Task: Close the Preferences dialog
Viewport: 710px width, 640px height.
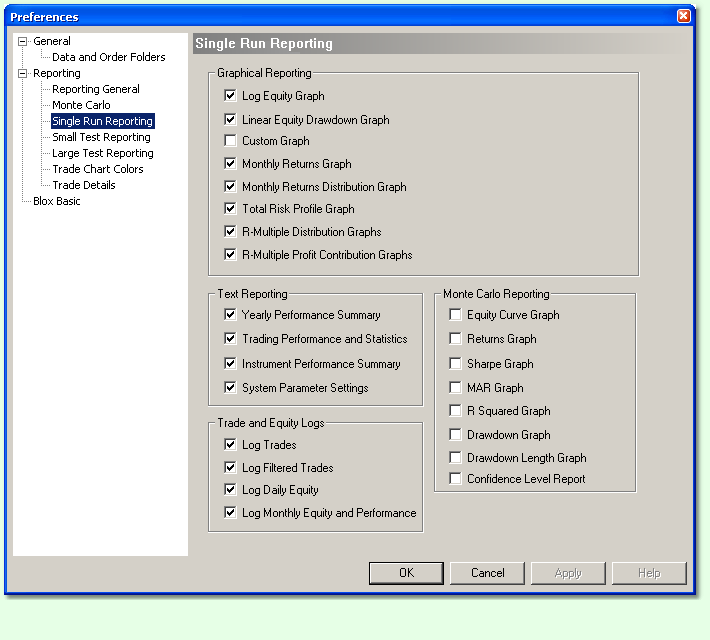Action: [684, 16]
